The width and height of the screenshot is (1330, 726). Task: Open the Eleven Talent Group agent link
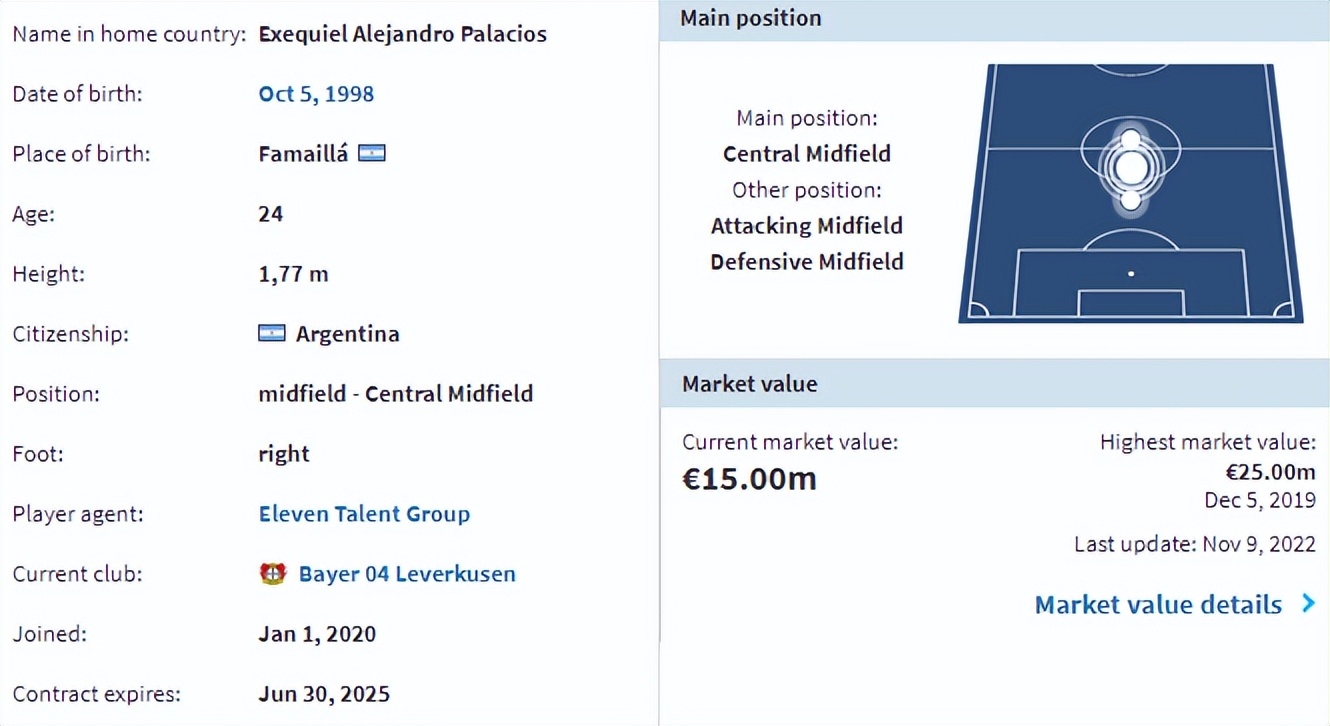click(x=364, y=514)
